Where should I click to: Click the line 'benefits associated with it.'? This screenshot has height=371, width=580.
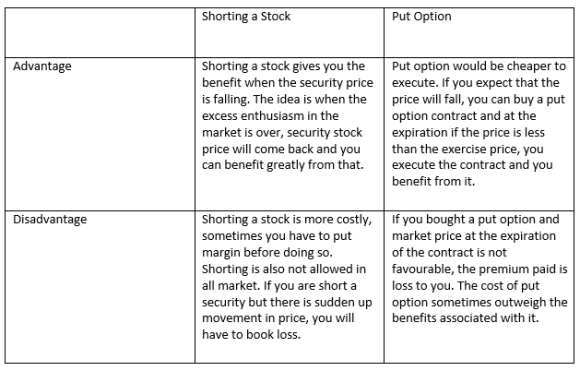tap(465, 318)
